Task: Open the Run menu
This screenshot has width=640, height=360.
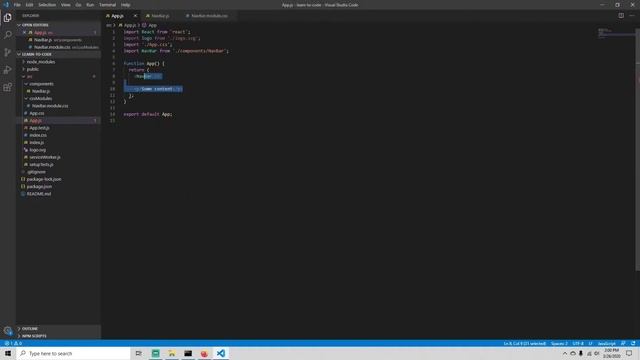Action: click(90, 5)
